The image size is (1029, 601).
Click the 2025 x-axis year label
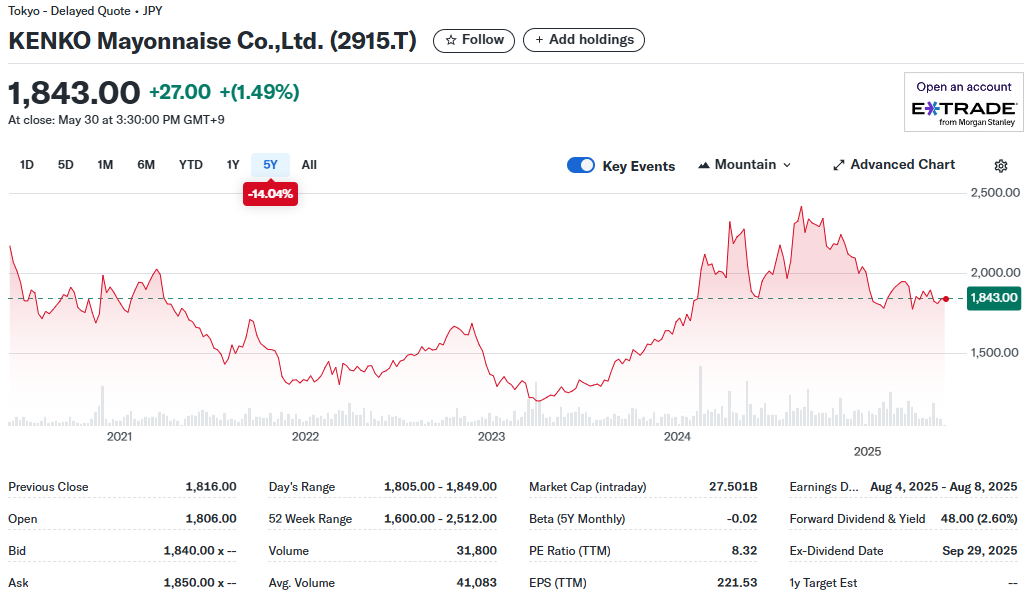coord(868,452)
